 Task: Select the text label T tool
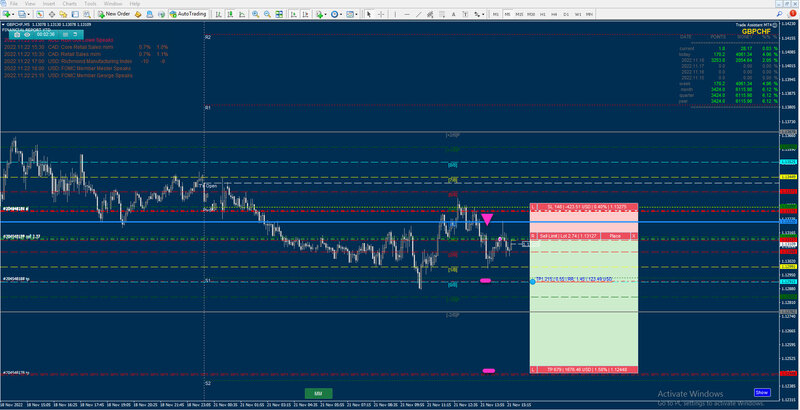click(x=465, y=14)
